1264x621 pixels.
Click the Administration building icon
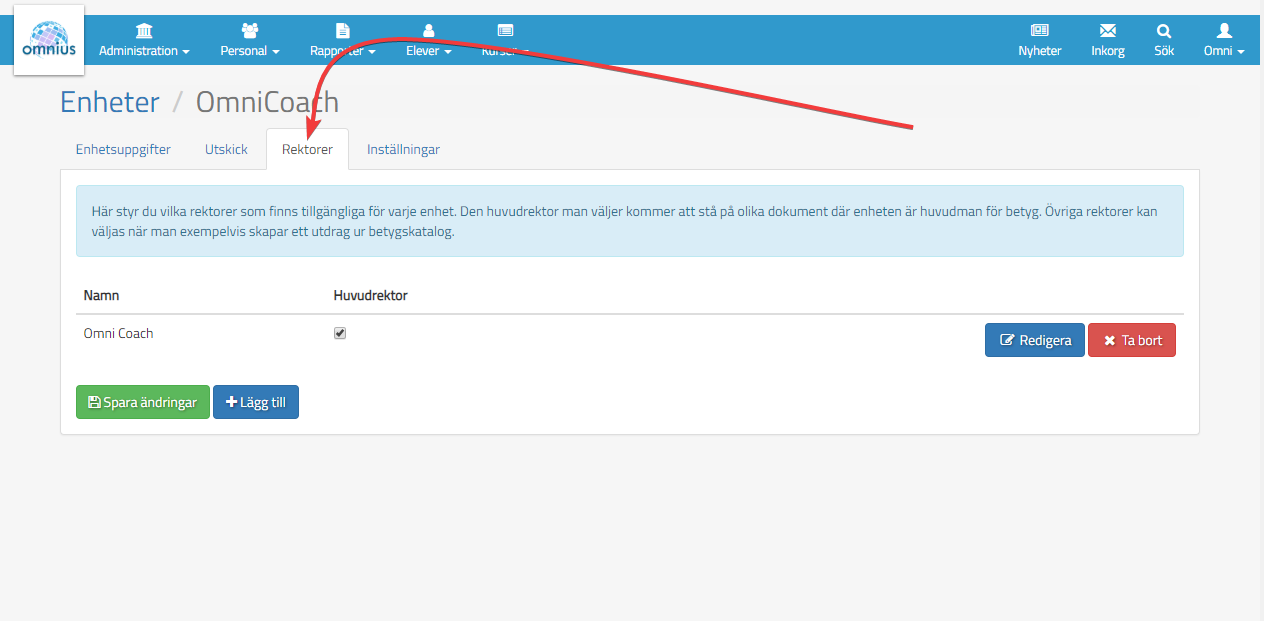(x=144, y=31)
